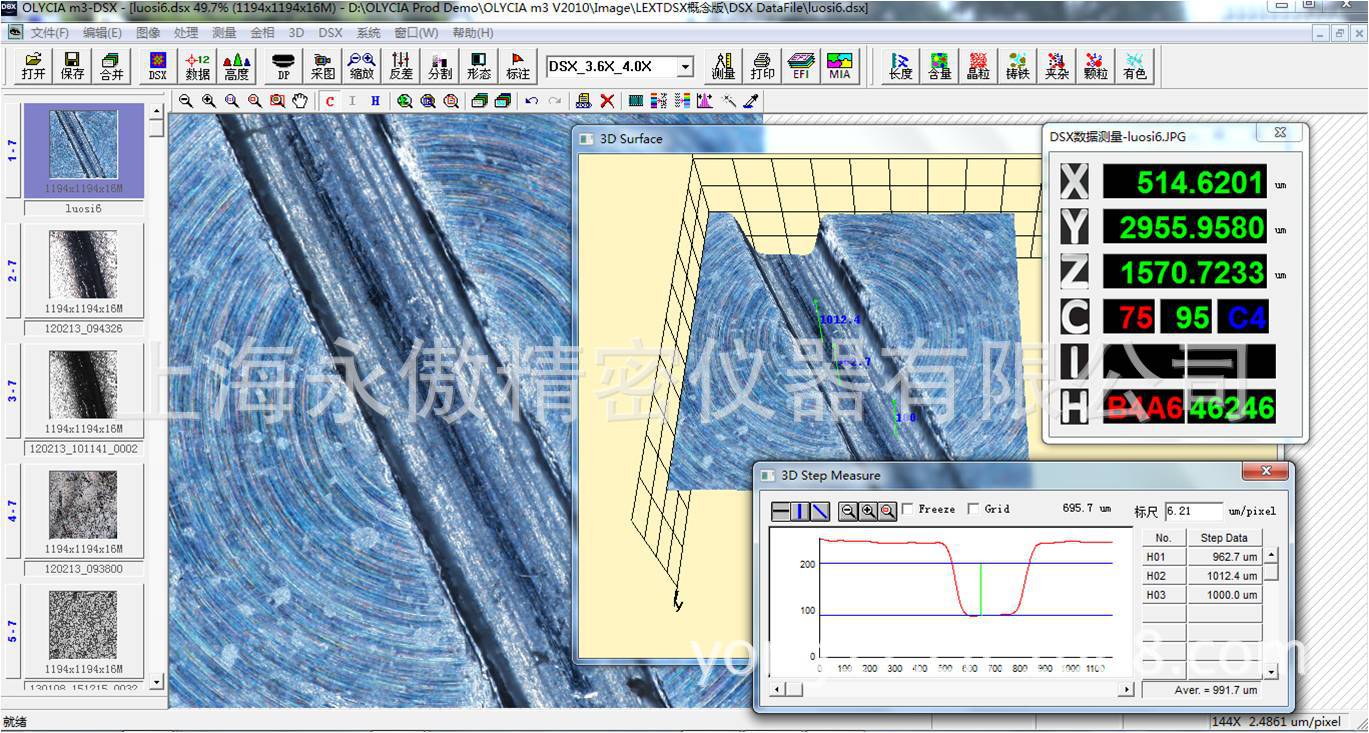Open the 图像 menu
This screenshot has width=1369, height=733.
tap(148, 32)
